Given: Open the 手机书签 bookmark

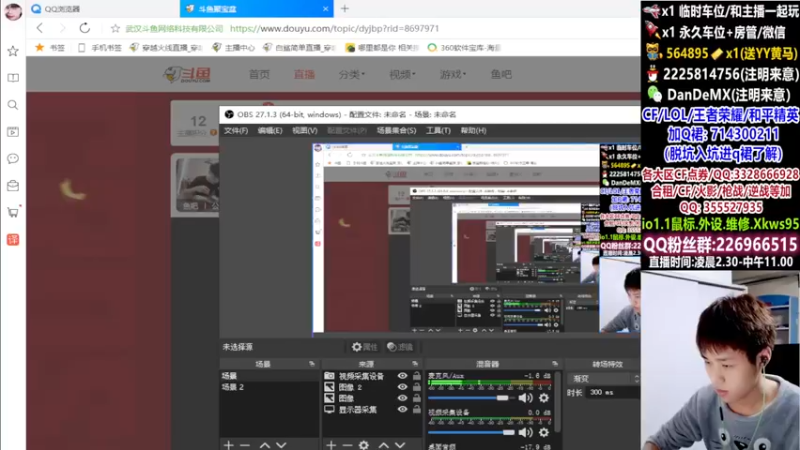Looking at the screenshot, I should pyautogui.click(x=100, y=48).
